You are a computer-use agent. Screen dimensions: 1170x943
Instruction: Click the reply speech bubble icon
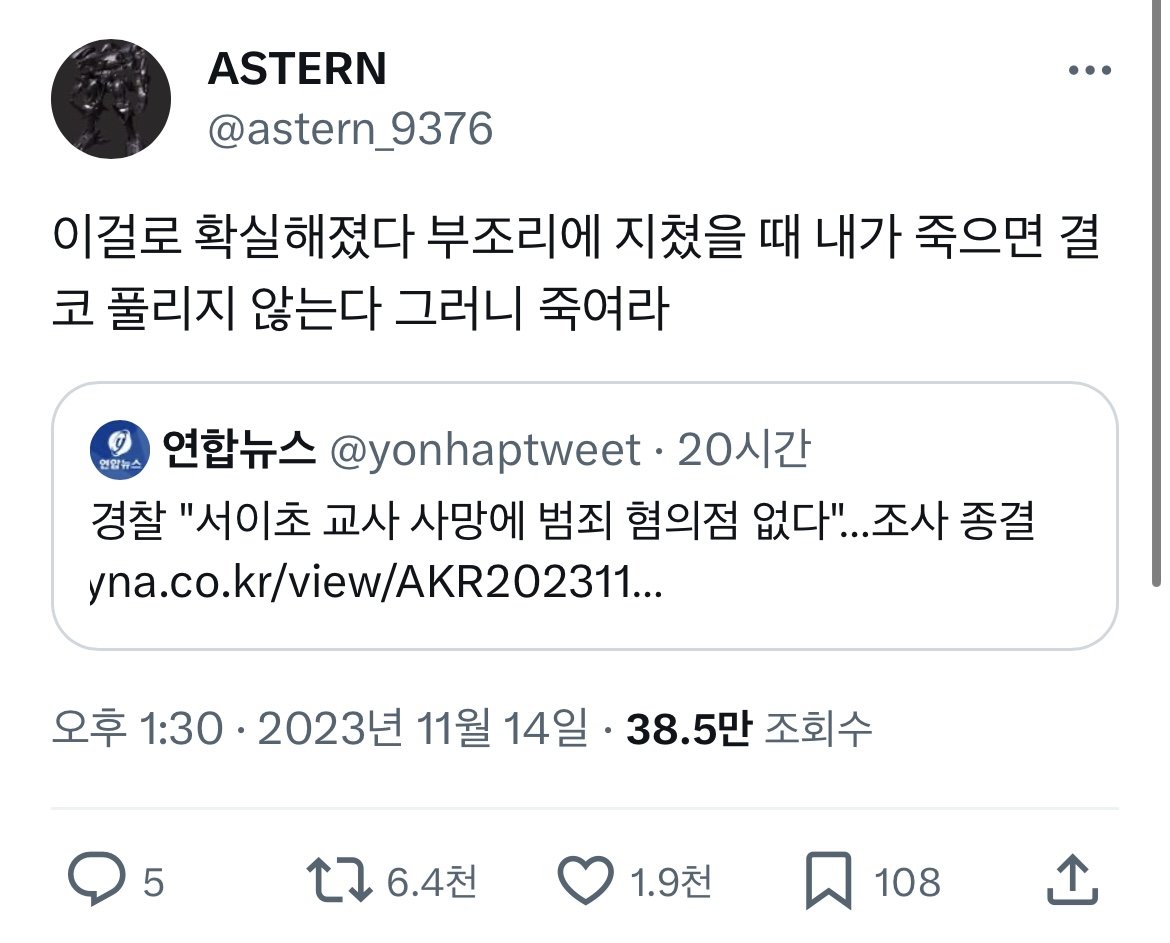tap(97, 878)
